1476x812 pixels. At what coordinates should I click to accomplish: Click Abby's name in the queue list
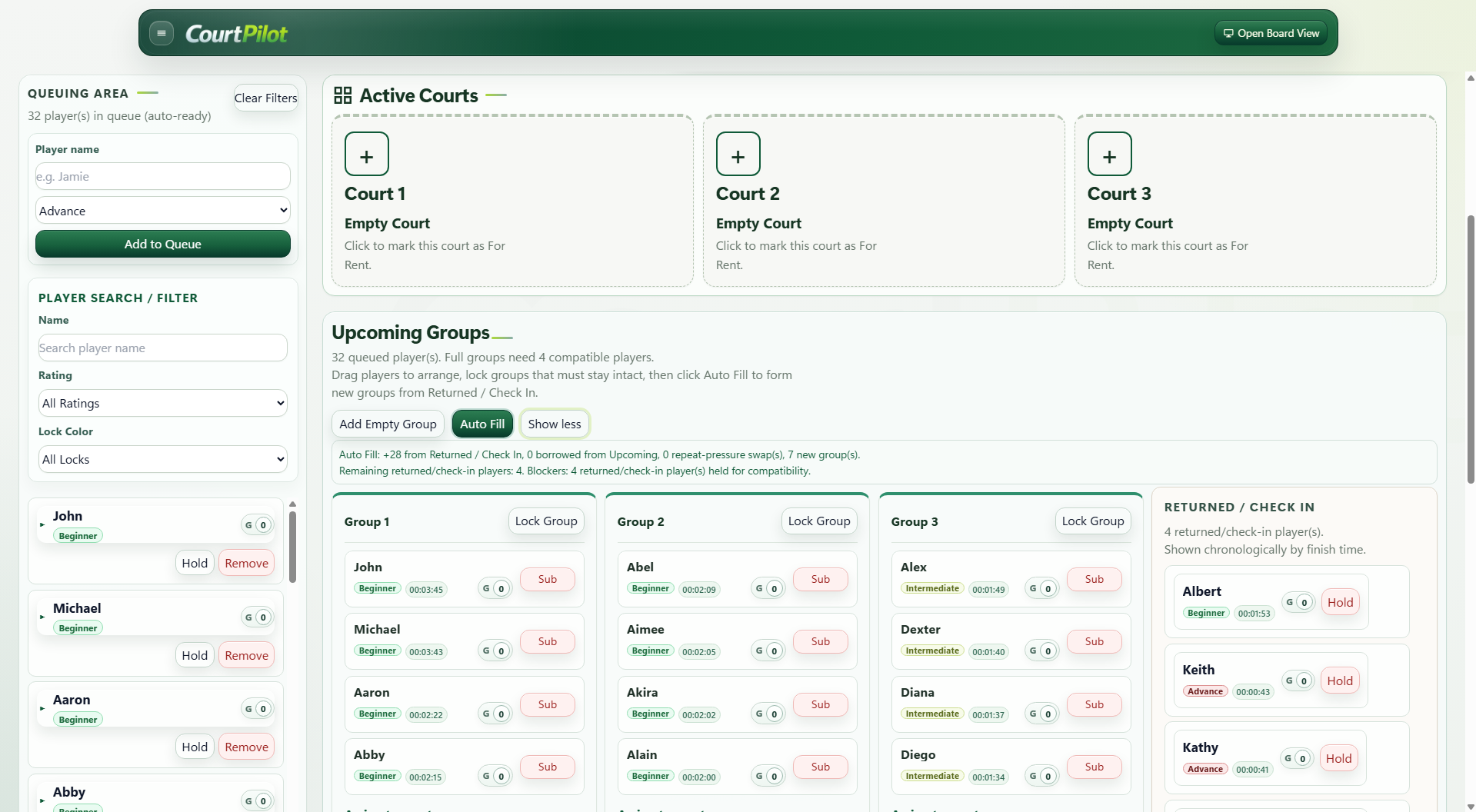pos(69,792)
